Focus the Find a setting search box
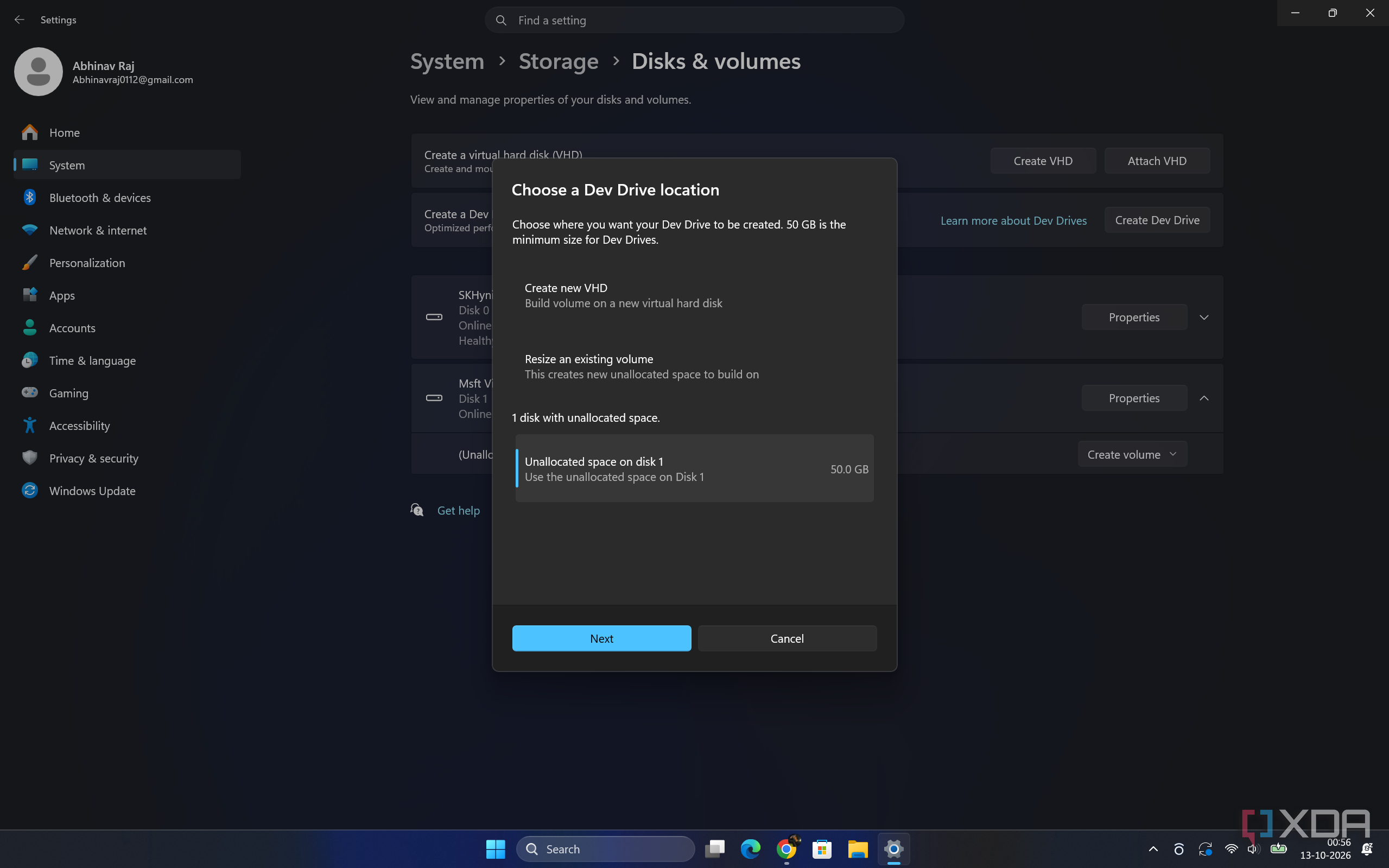 click(695, 20)
